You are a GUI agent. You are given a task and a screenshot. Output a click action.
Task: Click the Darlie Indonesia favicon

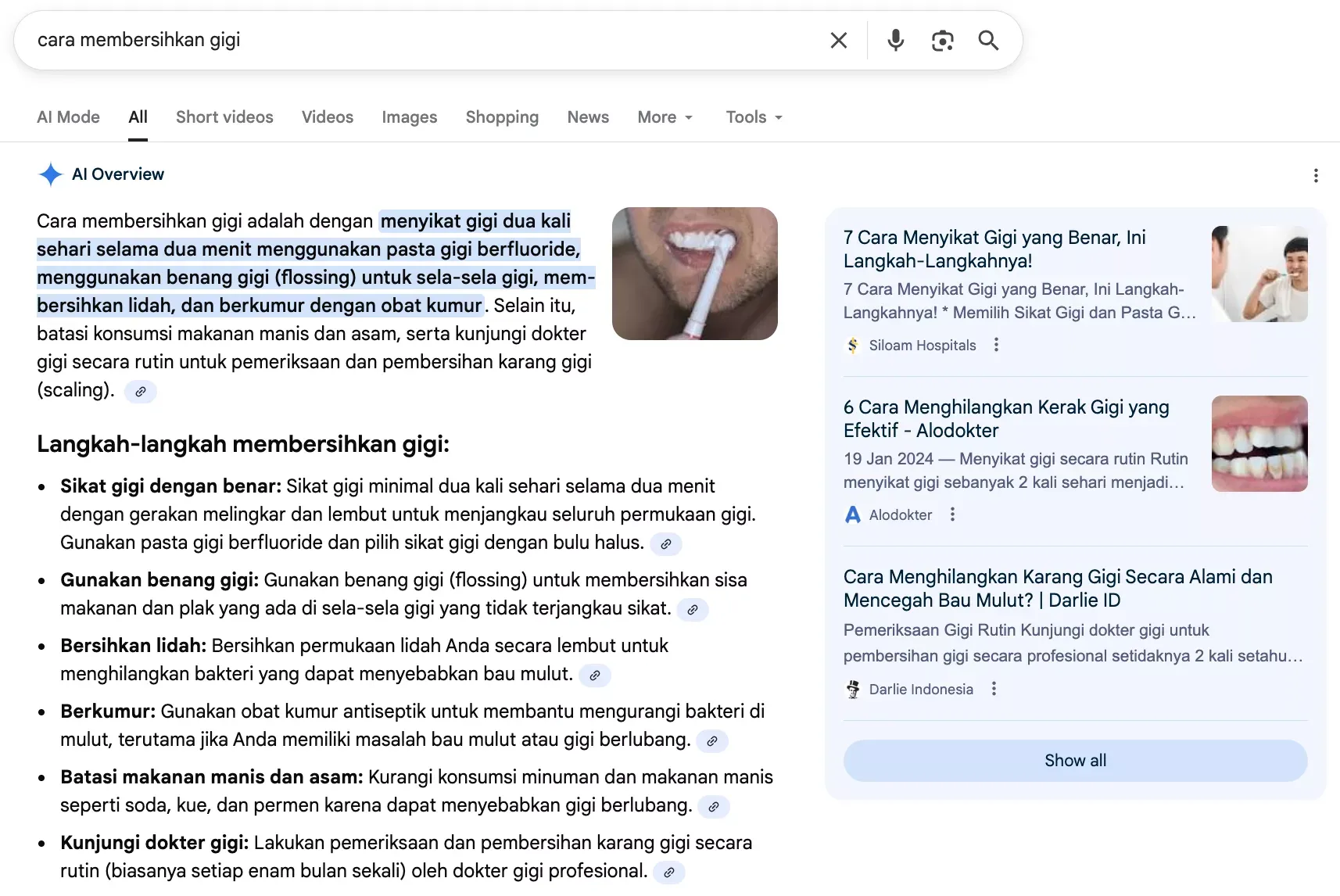853,689
